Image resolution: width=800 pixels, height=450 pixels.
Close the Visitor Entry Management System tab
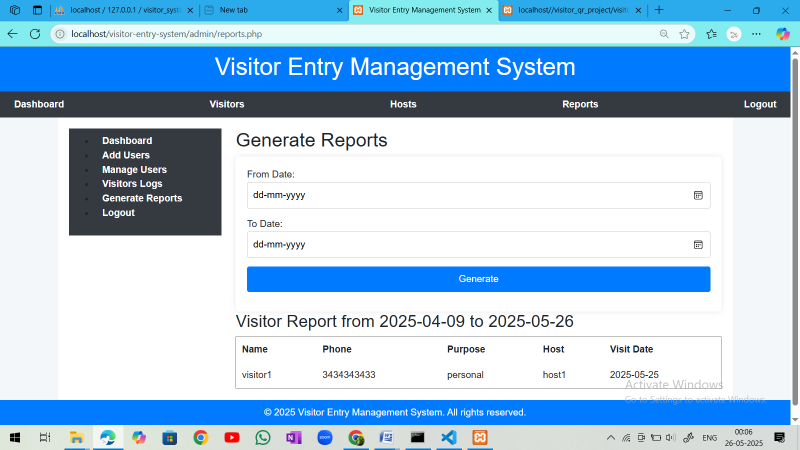[x=489, y=10]
